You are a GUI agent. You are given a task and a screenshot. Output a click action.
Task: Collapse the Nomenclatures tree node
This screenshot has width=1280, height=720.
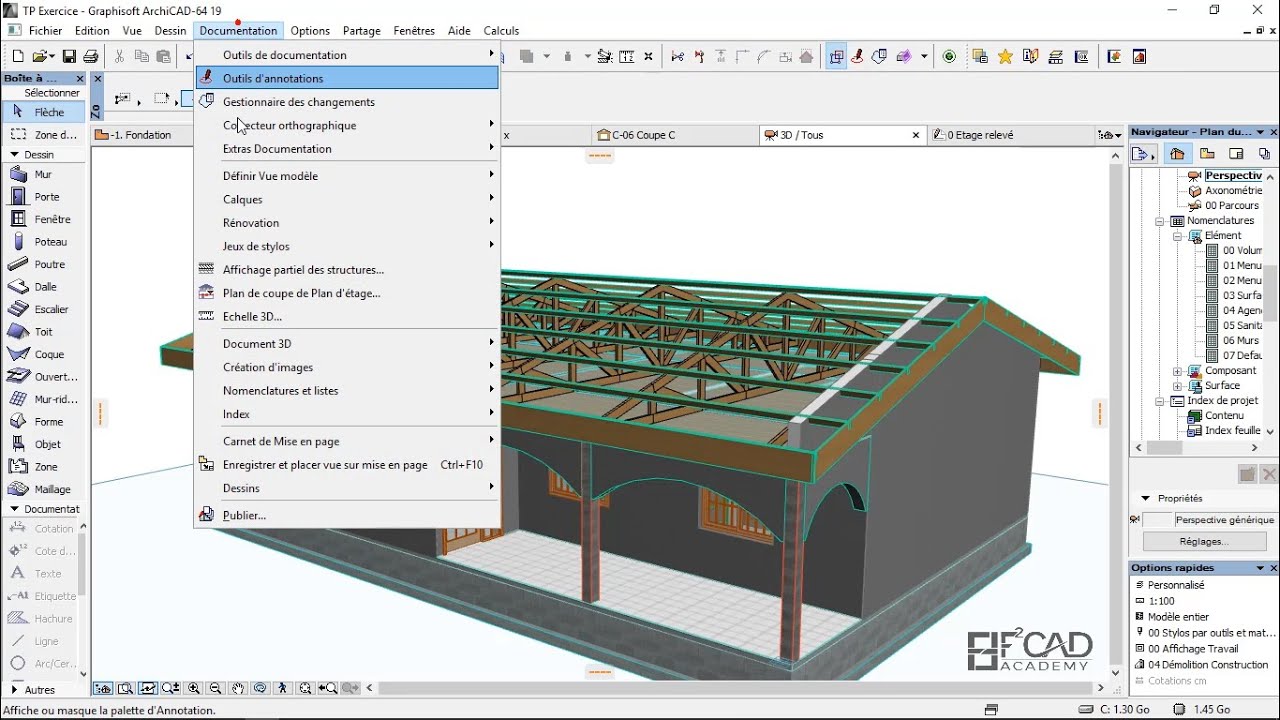click(x=1160, y=221)
